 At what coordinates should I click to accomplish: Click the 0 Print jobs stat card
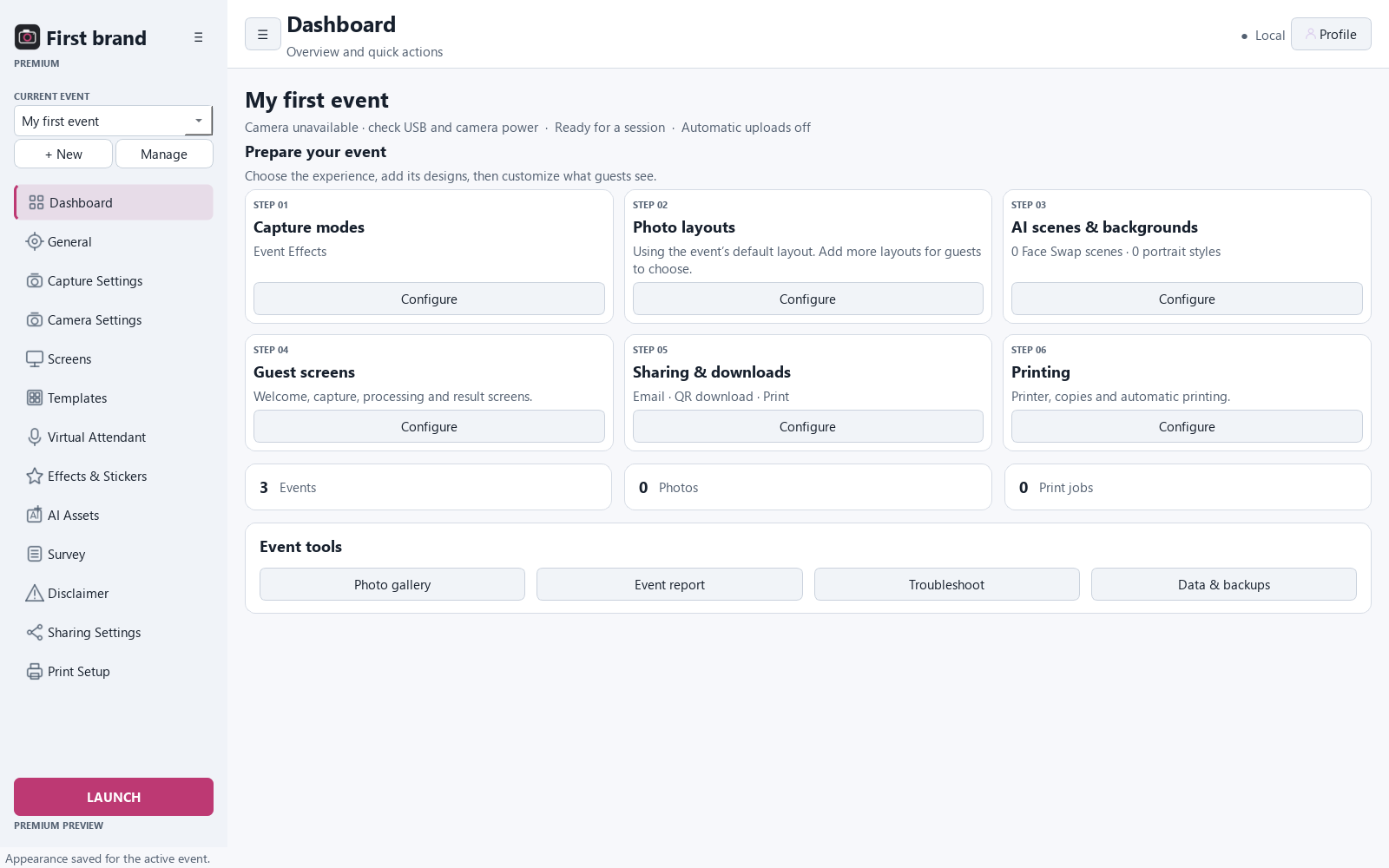pos(1188,487)
